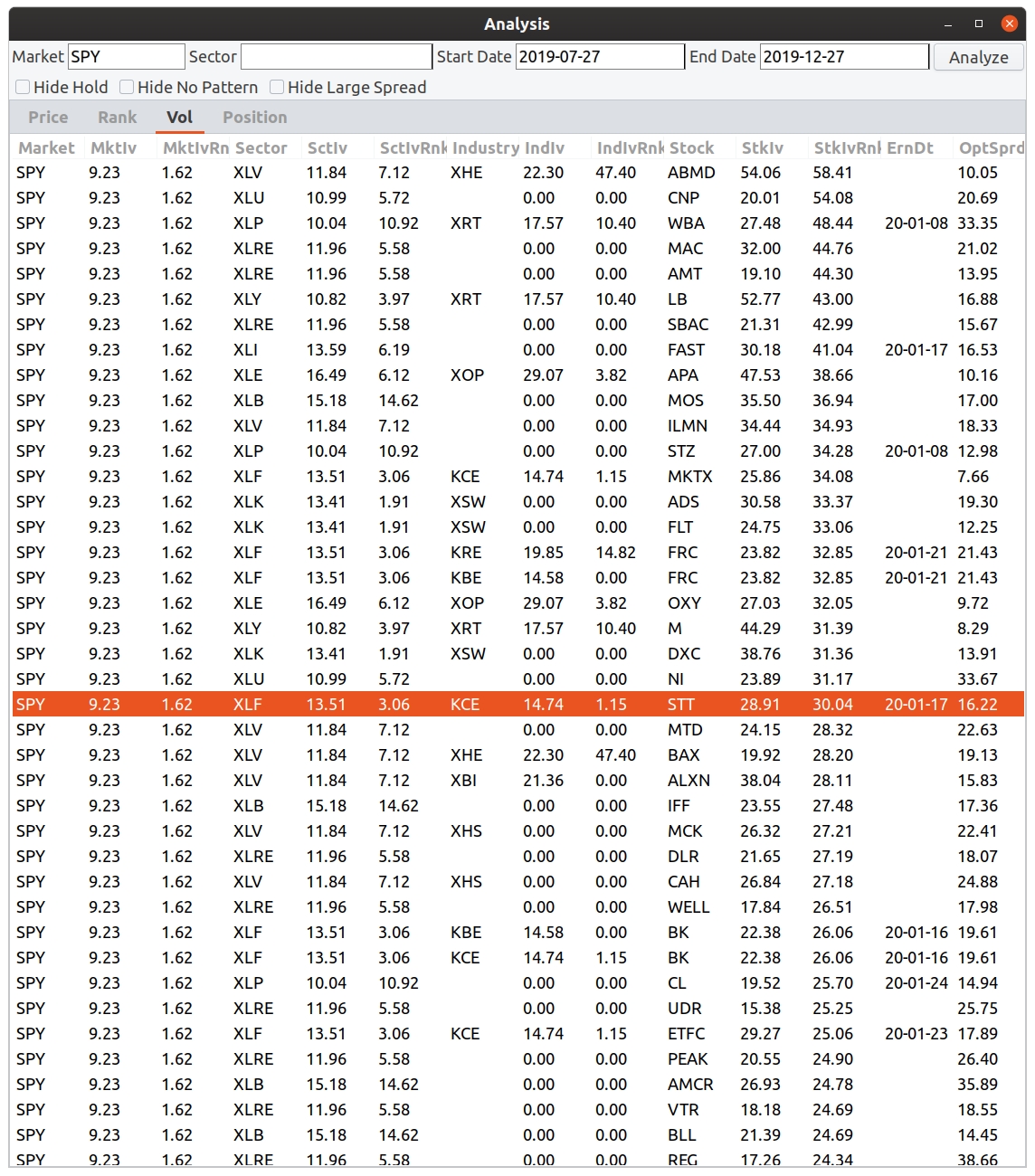Image resolution: width=1035 pixels, height=1176 pixels.
Task: Select the OXY stock row
Action: pyautogui.click(x=518, y=603)
